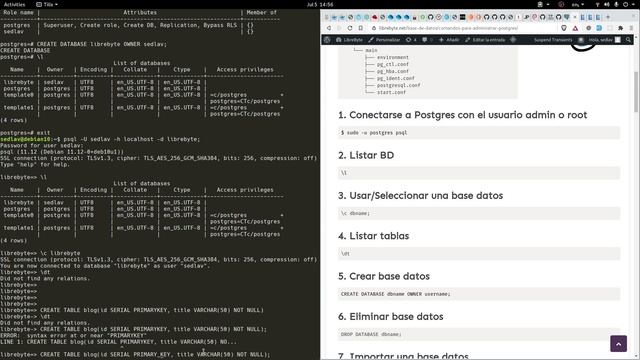
Task: Open the system power menu dropdown
Action: click(x=629, y=4)
